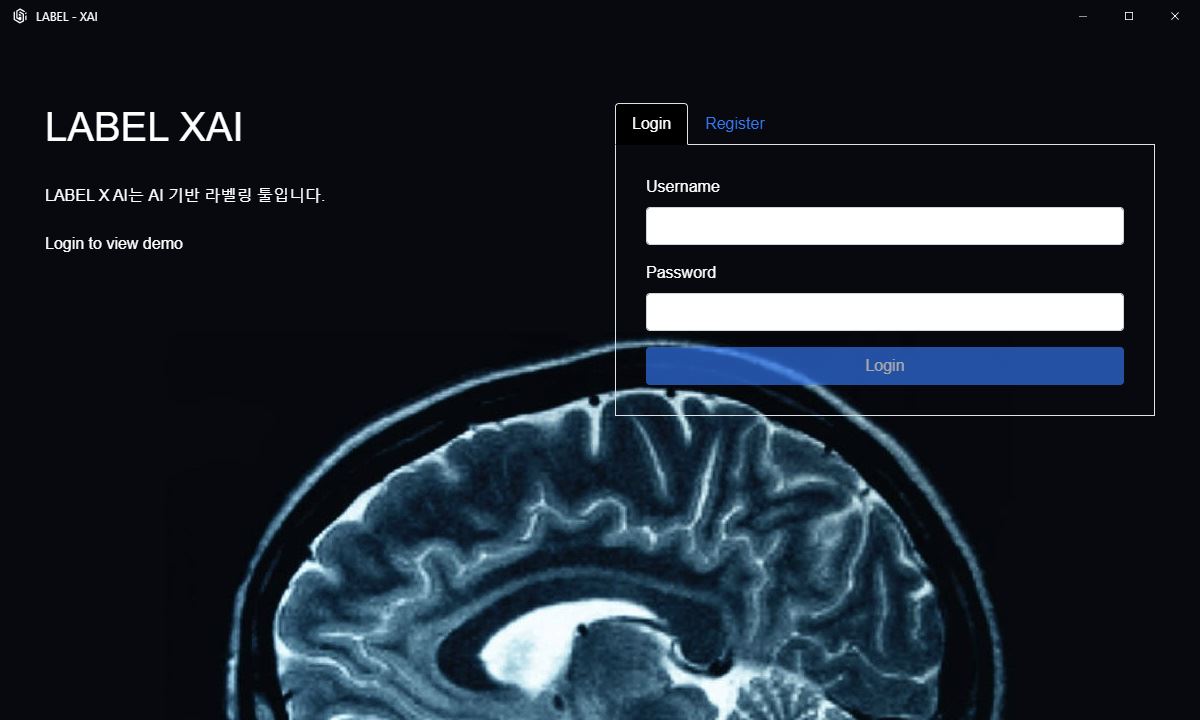The width and height of the screenshot is (1200, 720).
Task: Switch to the Register tab
Action: [735, 124]
